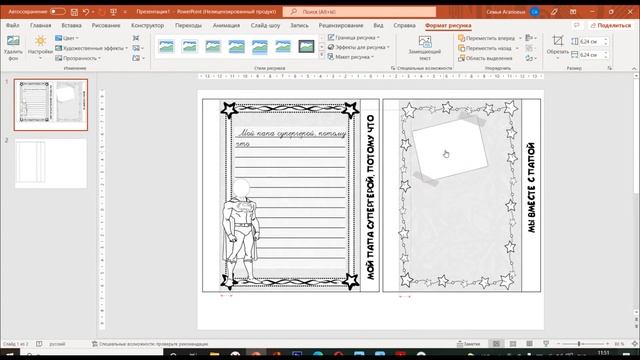The width and height of the screenshot is (640, 360).
Task: Click the Alt Text (Замещающий текст) icon
Action: [425, 41]
